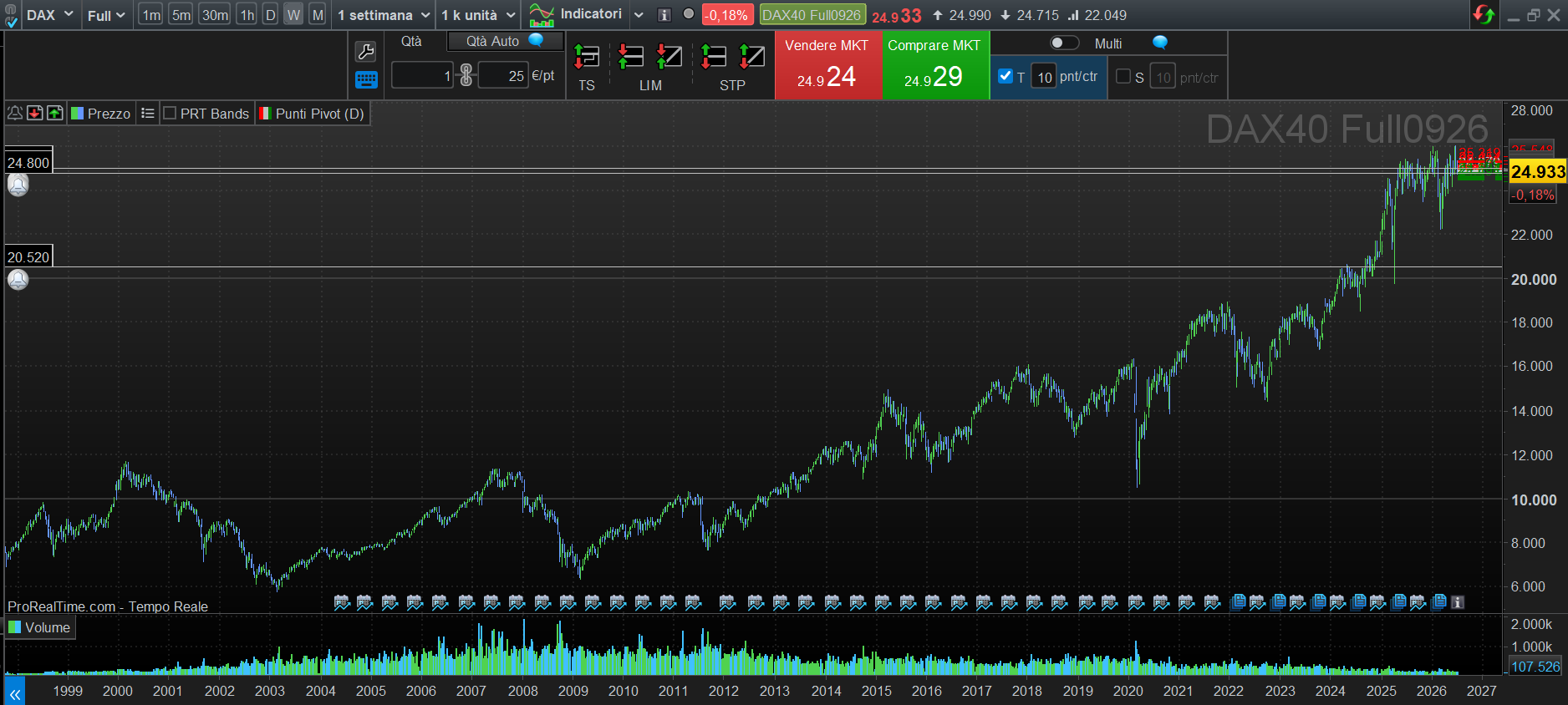The image size is (1568, 705).
Task: Click the Comprare MKT buy button
Action: coord(935,65)
